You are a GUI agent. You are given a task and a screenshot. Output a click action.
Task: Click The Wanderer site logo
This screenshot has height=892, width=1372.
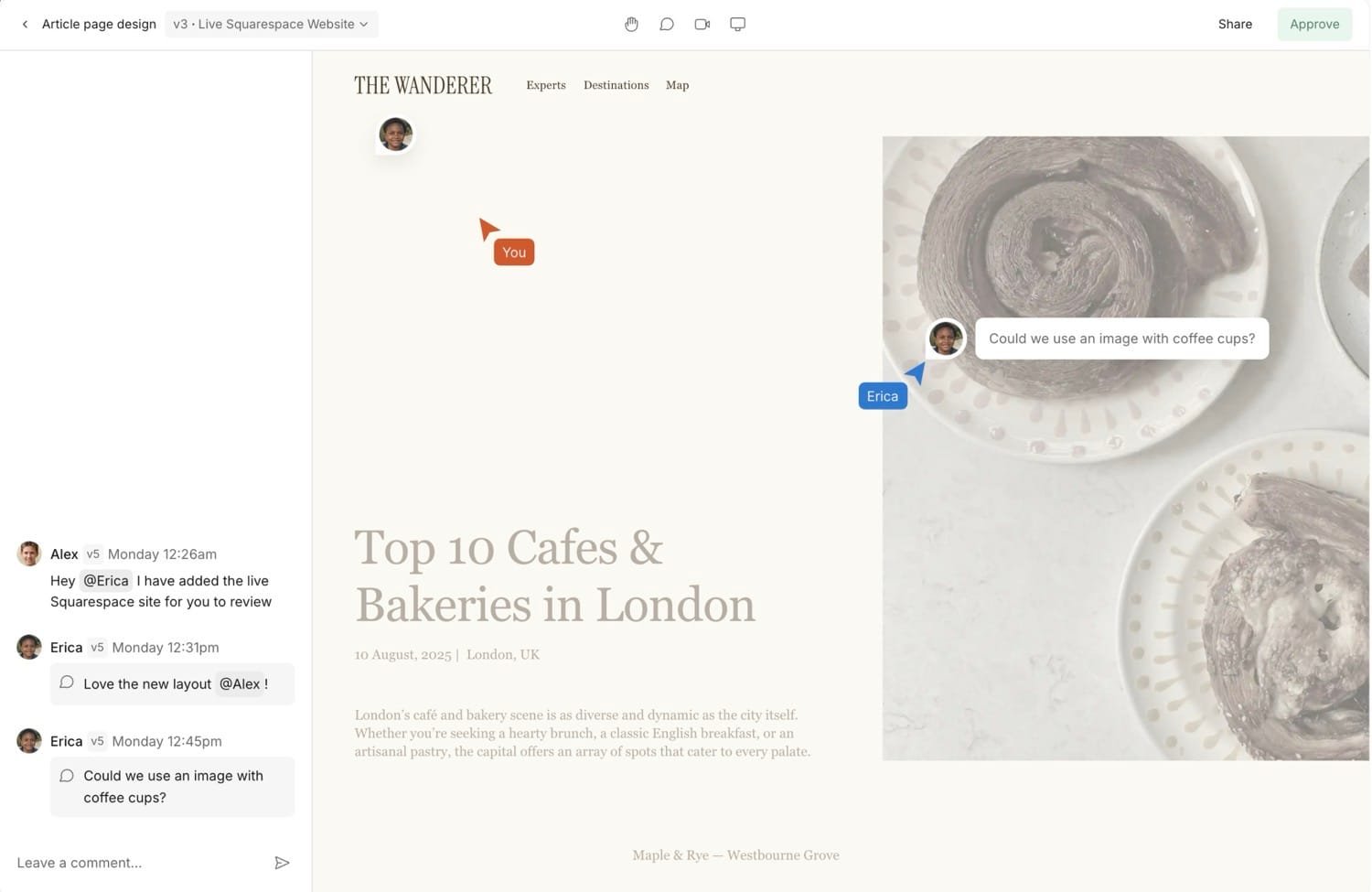(x=423, y=86)
